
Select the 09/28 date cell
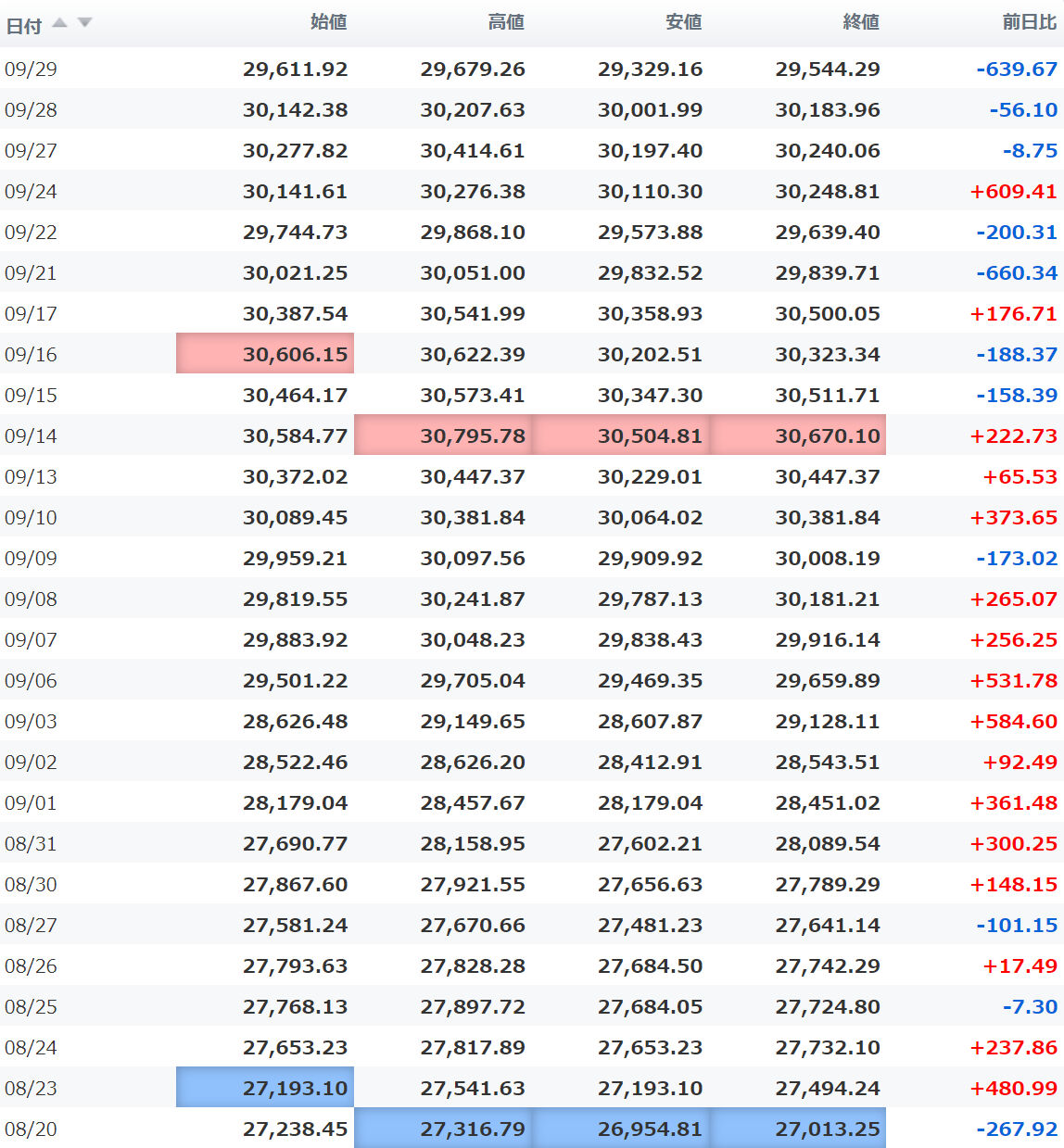coord(31,109)
